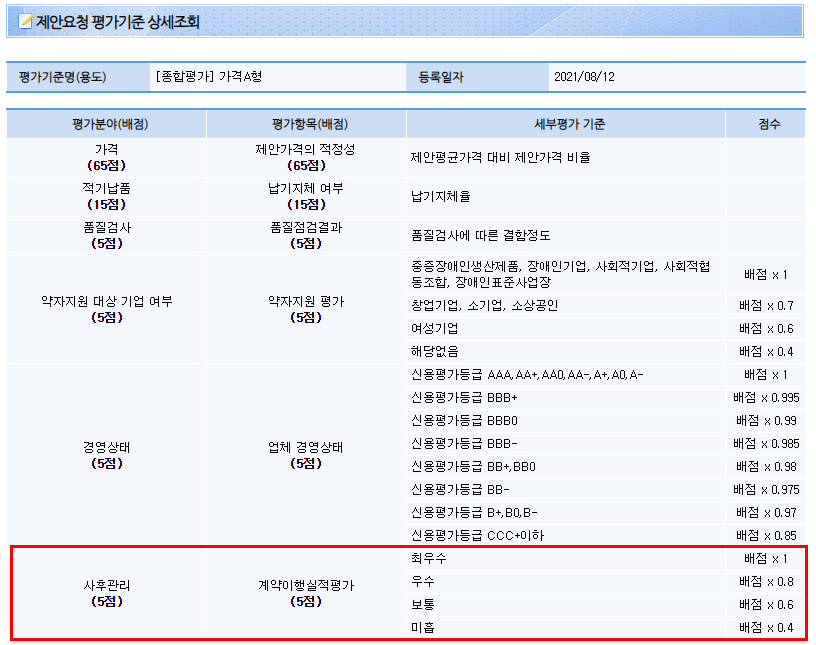The image size is (816, 645).
Task: Click the '평가기준명(용도)' label
Action: click(x=63, y=77)
